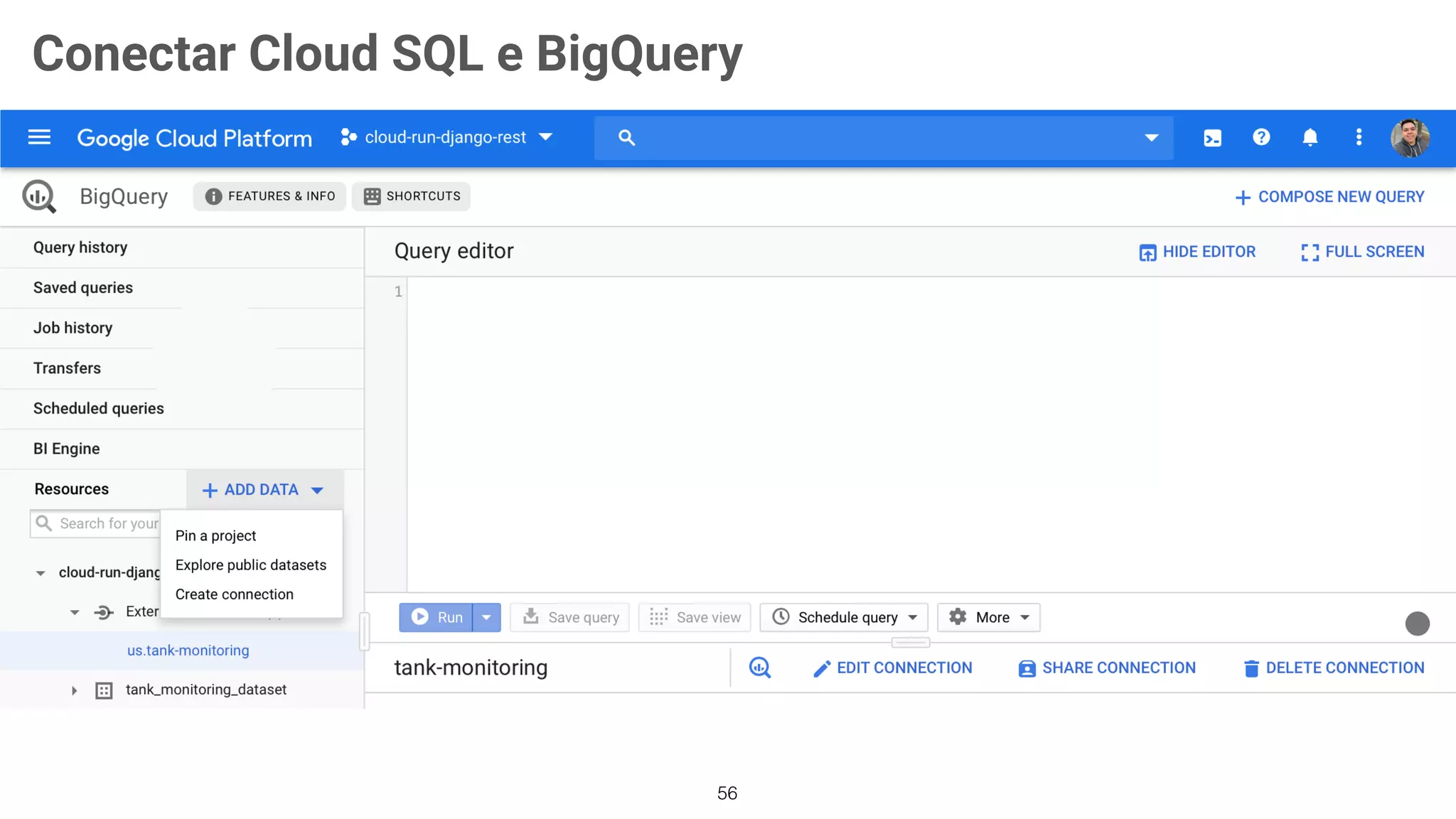Screen dimensions: 1456x819
Task: Collapse the External connections node arrow
Action: coord(75,612)
